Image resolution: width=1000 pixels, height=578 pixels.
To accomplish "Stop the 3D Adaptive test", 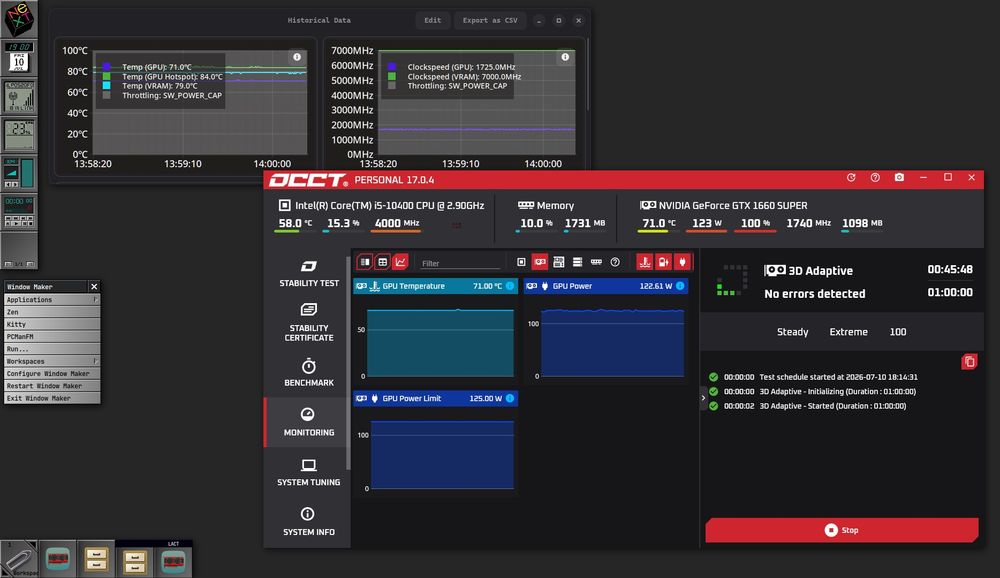I will [841, 530].
